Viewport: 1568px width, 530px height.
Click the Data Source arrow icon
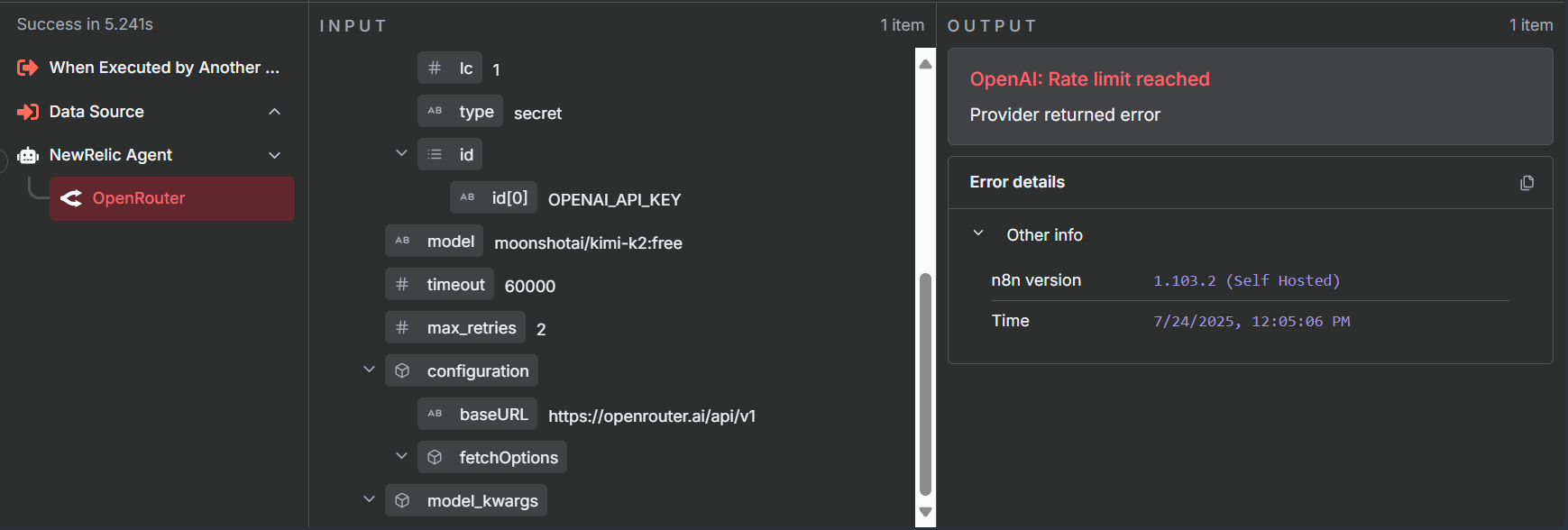pyautogui.click(x=28, y=112)
